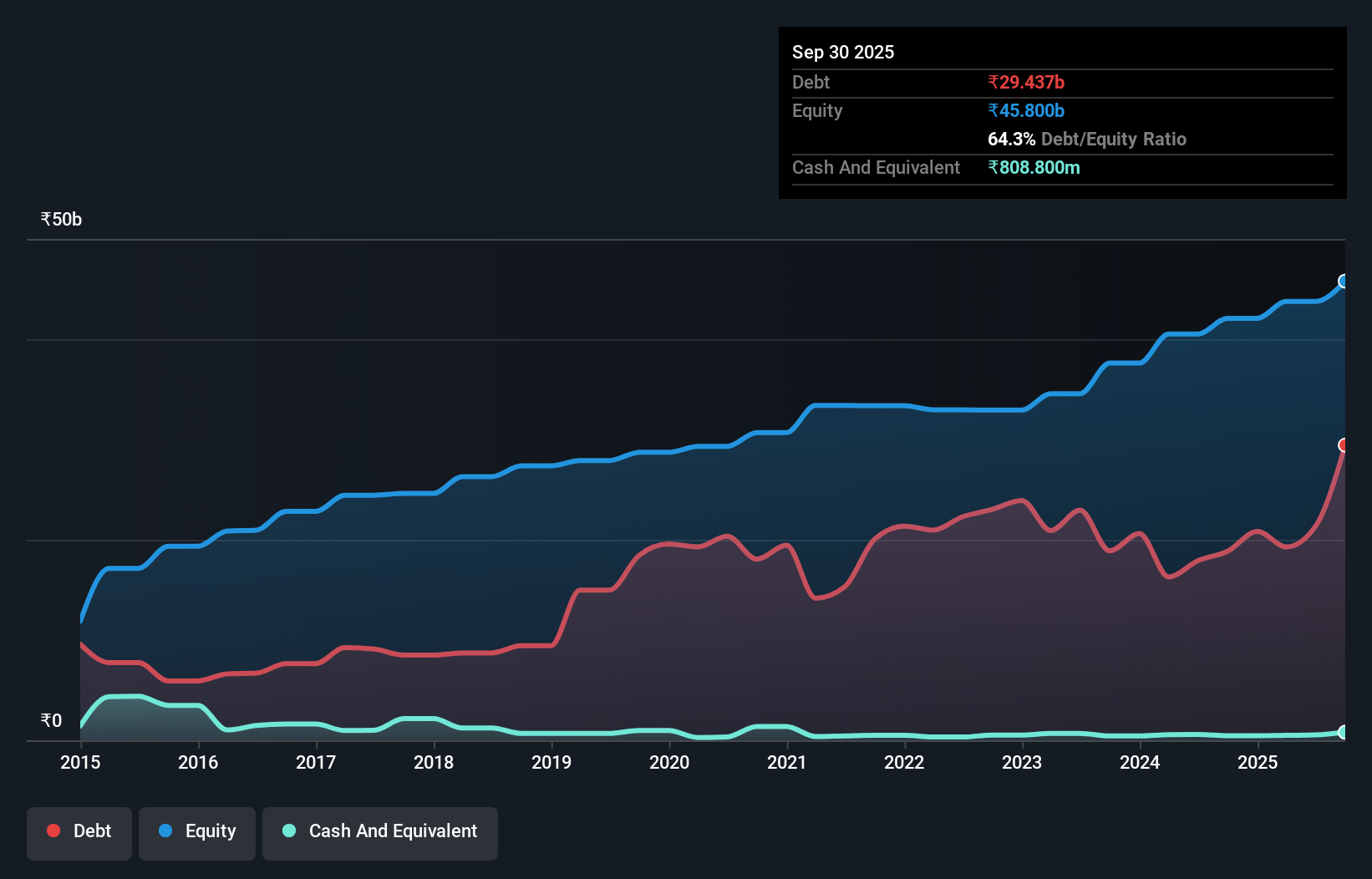Screen dimensions: 1372x879
Task: Select the 2020 year label
Action: coord(669,763)
